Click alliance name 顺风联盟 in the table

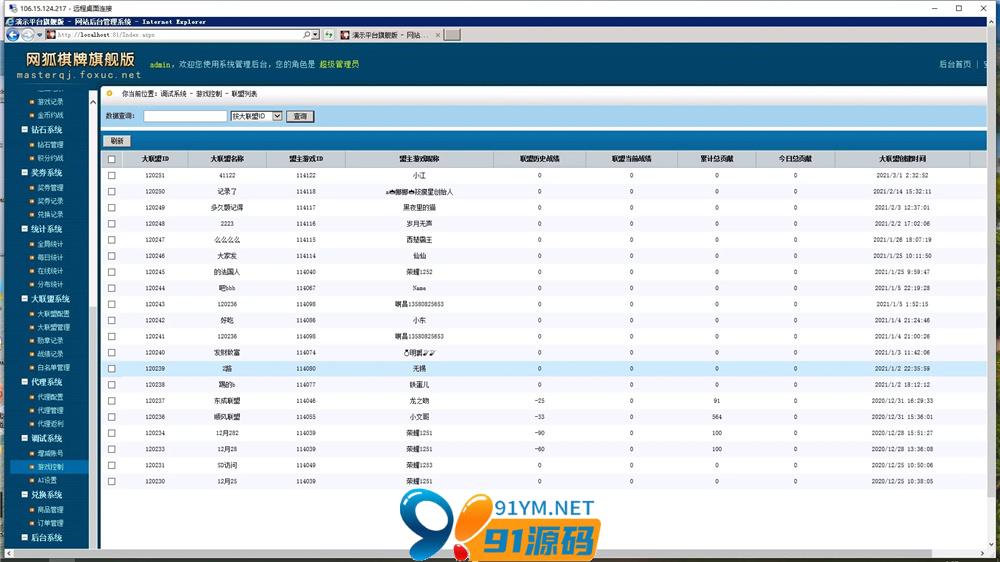[227, 417]
